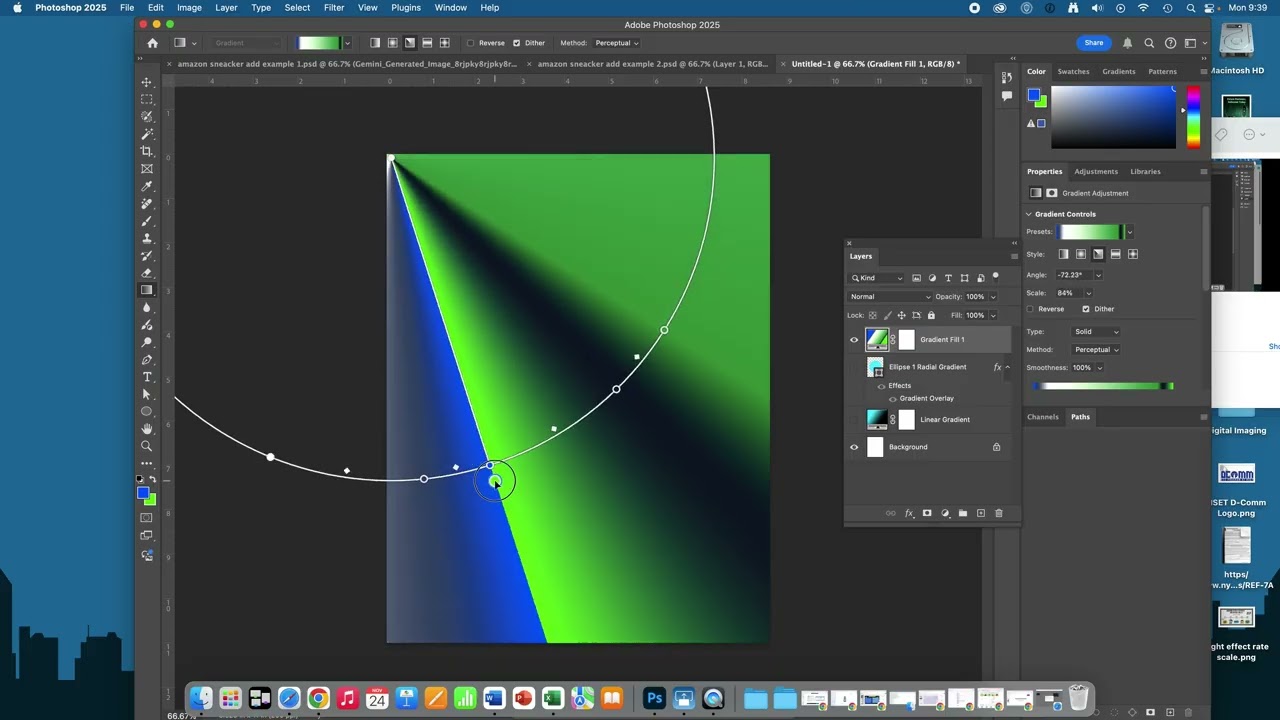Delete layer with Layers panel trash icon
This screenshot has width=1280, height=720.
[x=998, y=513]
